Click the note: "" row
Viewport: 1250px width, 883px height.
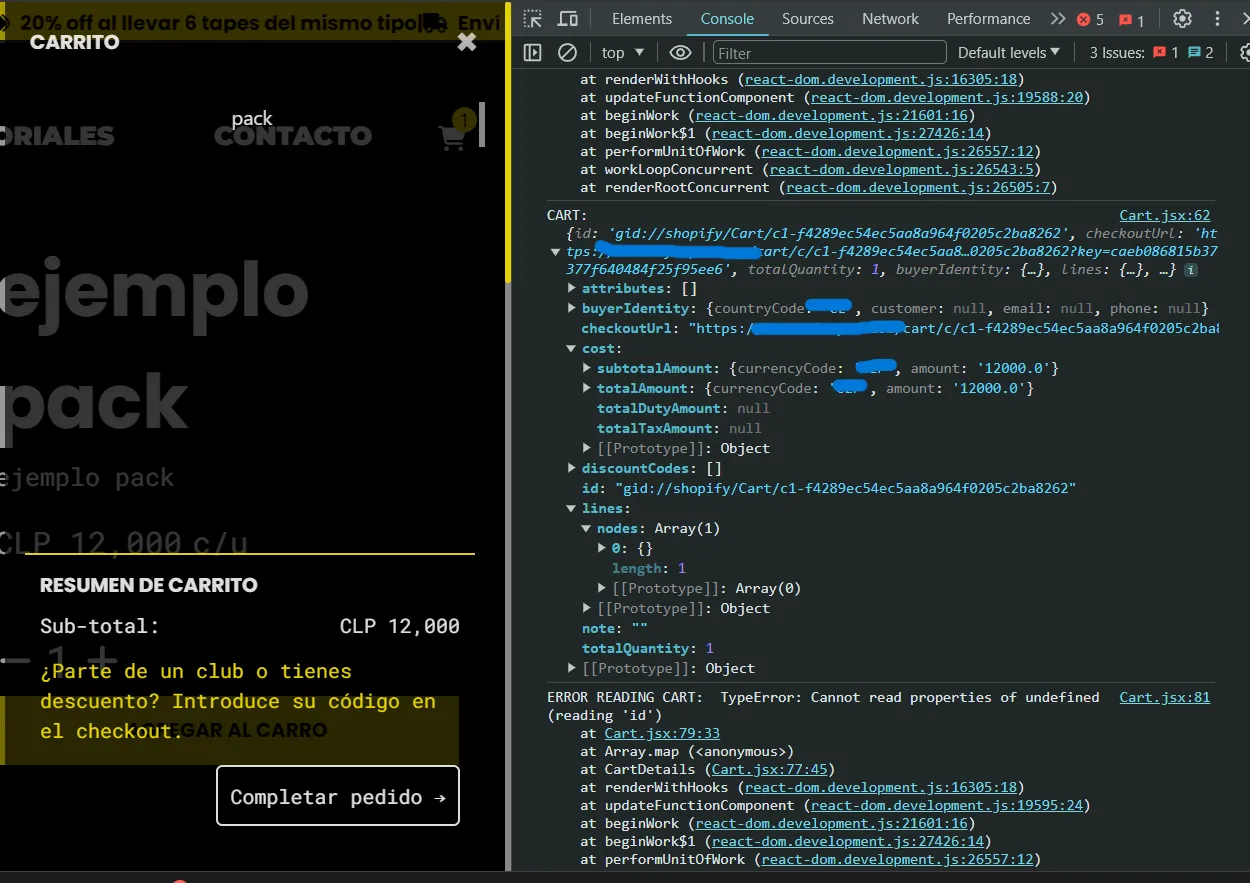[615, 629]
